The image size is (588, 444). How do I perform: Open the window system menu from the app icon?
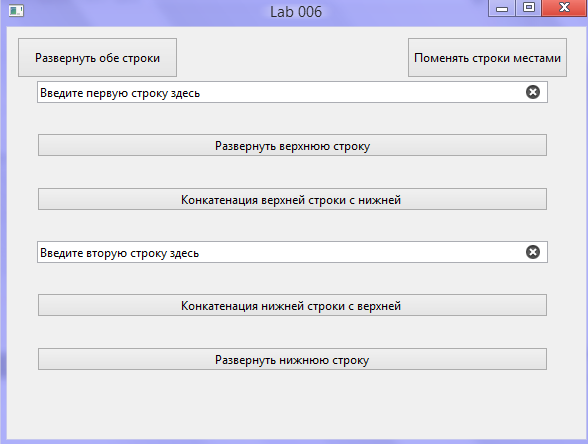[16, 11]
